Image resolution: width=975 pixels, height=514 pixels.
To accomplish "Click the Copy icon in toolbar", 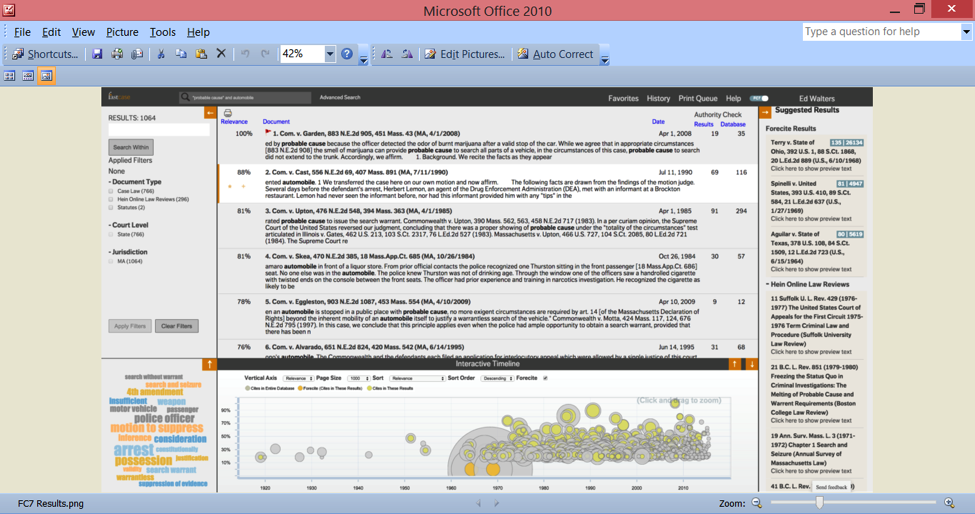I will point(181,54).
